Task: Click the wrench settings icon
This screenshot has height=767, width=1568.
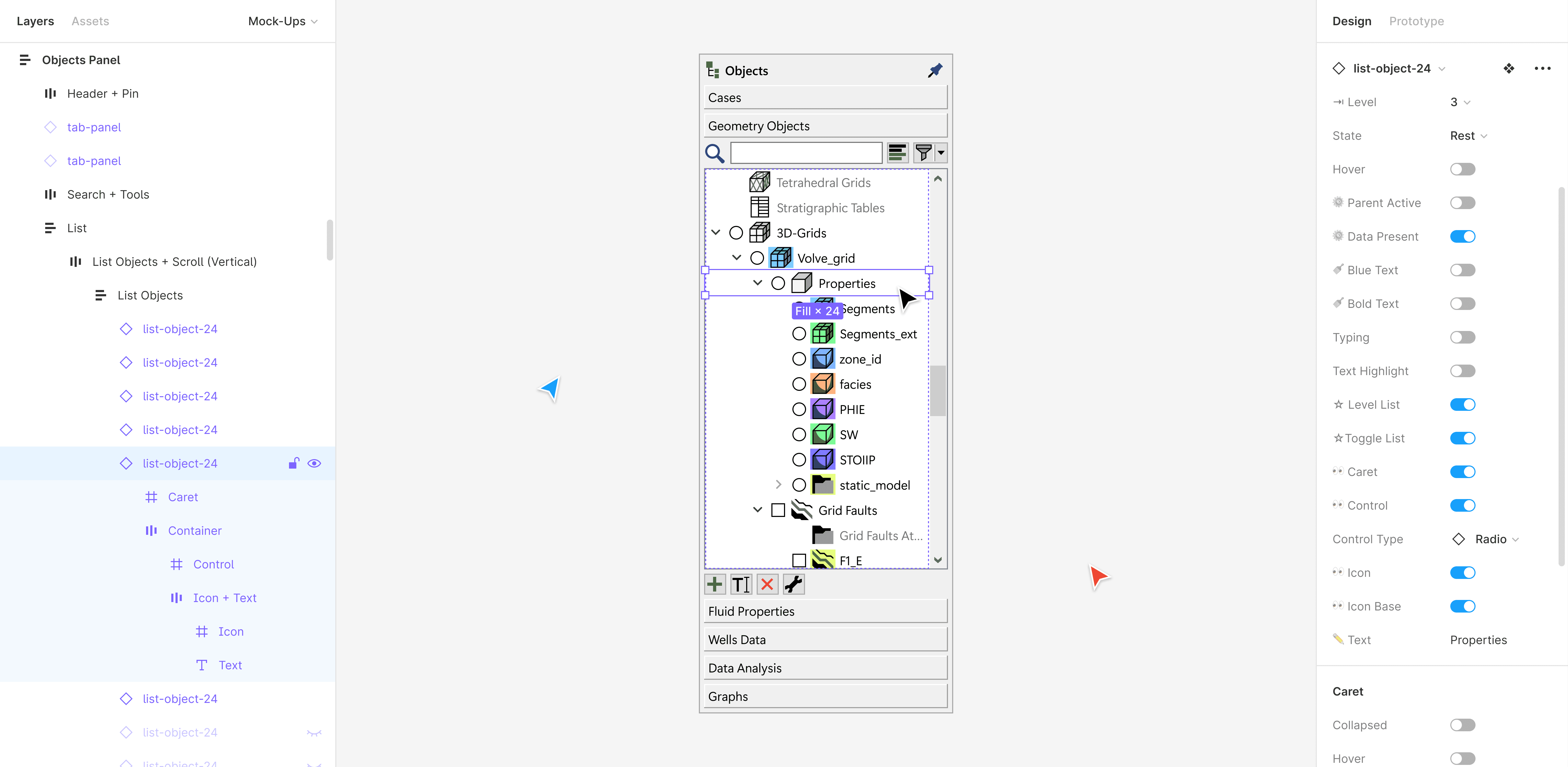Action: [793, 584]
